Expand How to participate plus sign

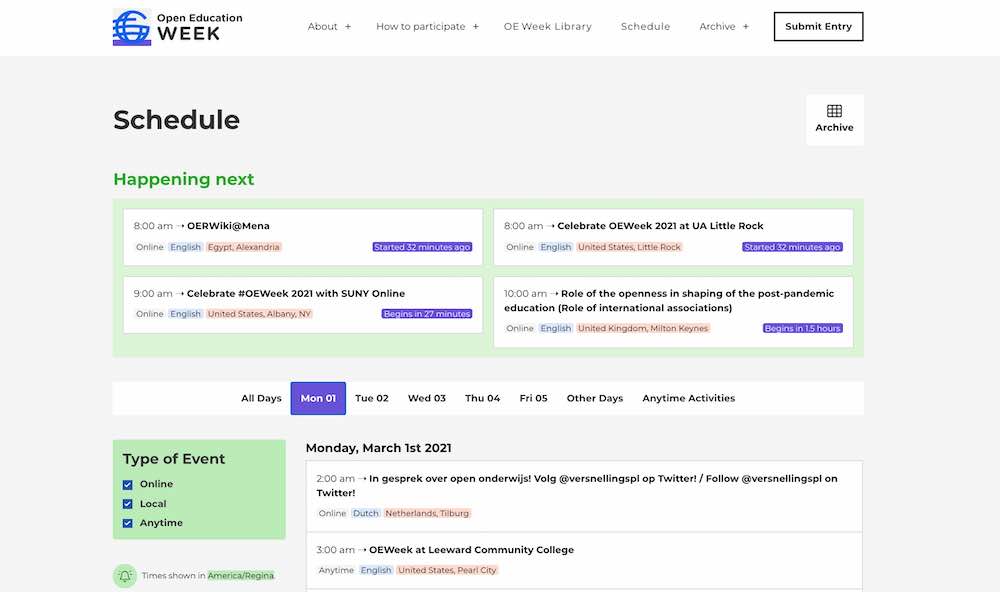[x=475, y=27]
